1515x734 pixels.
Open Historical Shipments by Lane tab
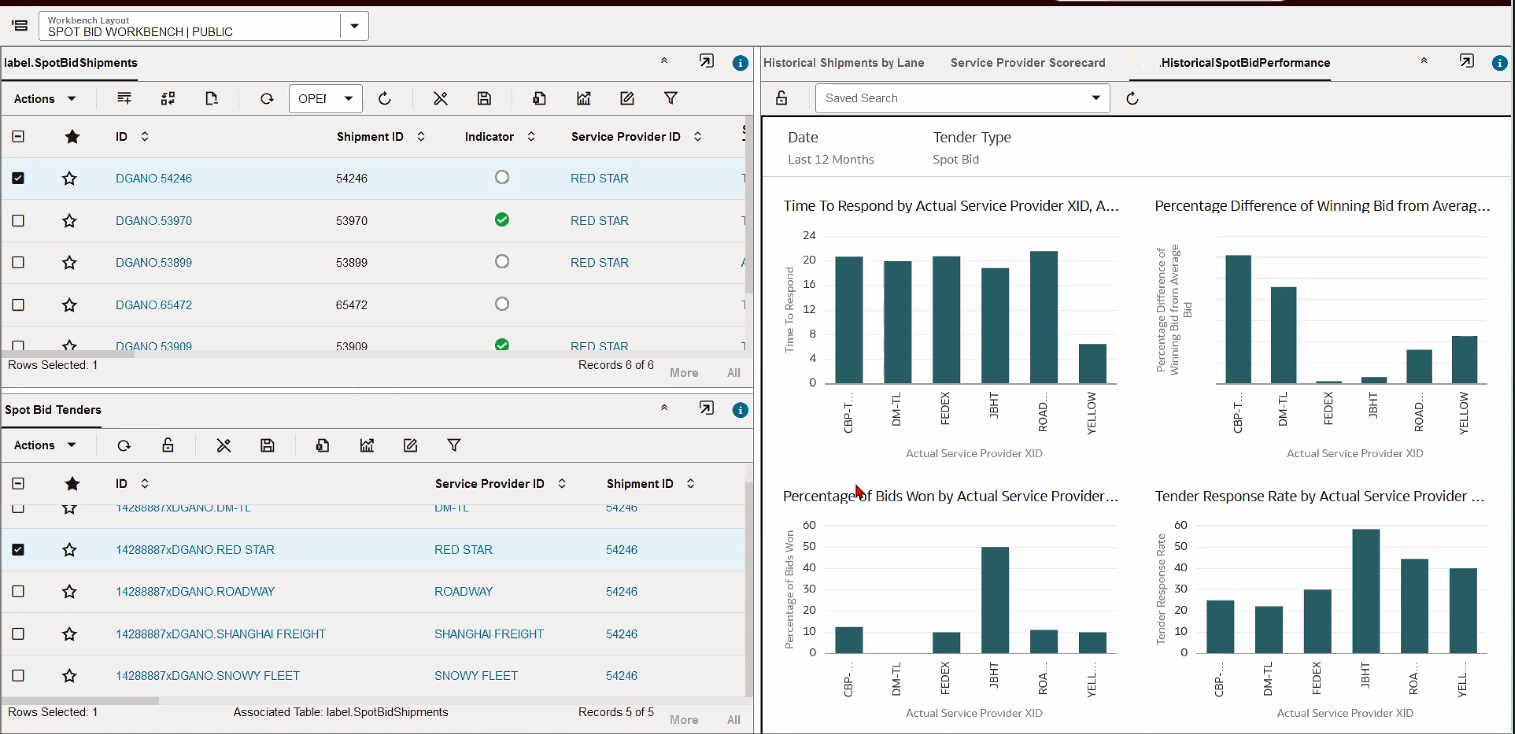pos(843,63)
